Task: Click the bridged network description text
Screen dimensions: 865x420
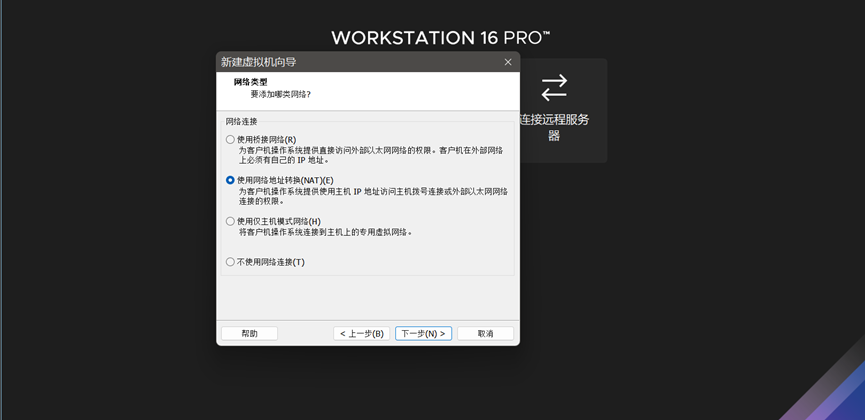Action: coord(371,155)
